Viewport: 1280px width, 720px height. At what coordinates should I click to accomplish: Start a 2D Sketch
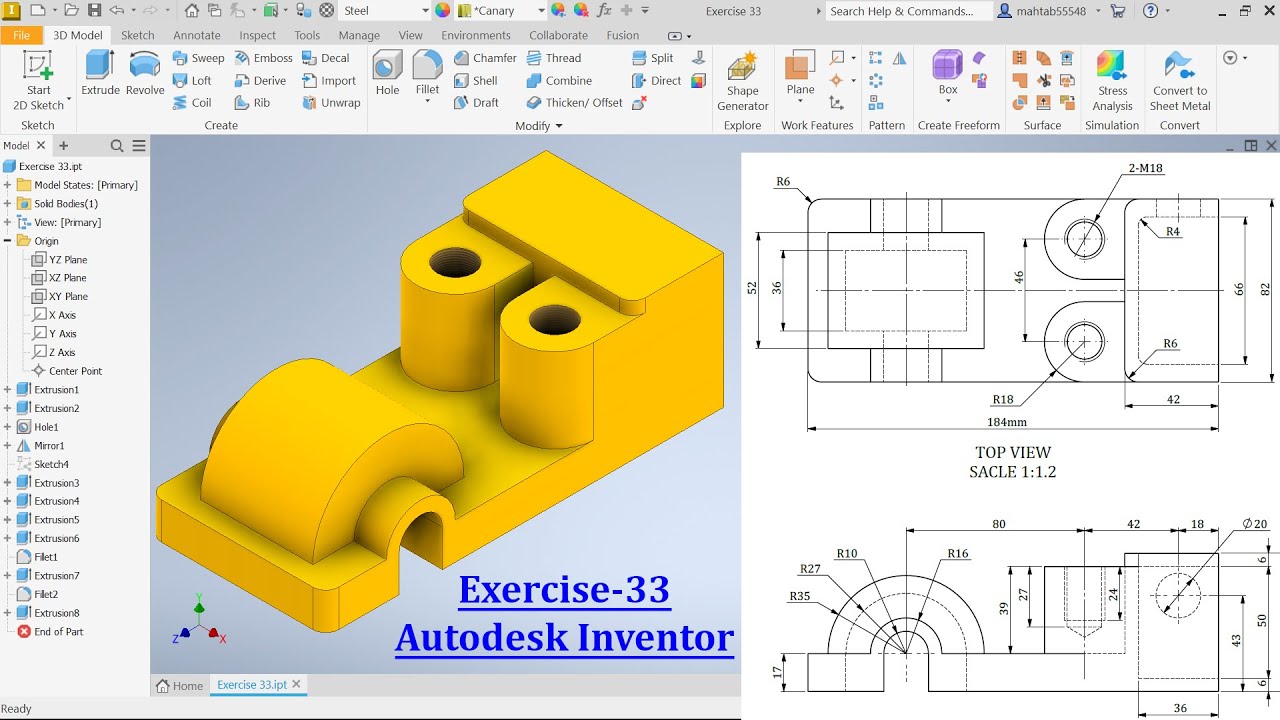click(x=38, y=80)
